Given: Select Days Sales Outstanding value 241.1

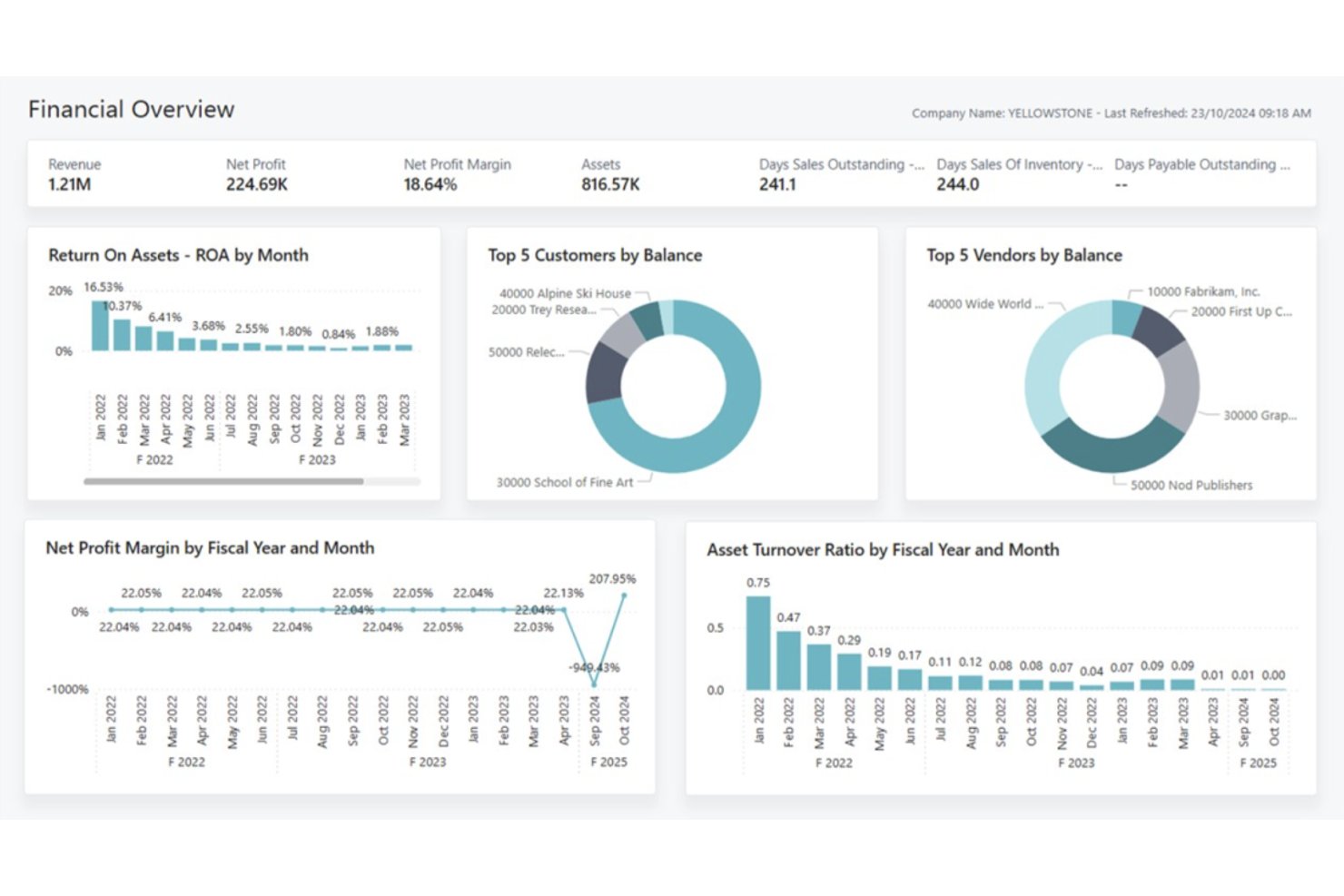Looking at the screenshot, I should click(x=777, y=184).
